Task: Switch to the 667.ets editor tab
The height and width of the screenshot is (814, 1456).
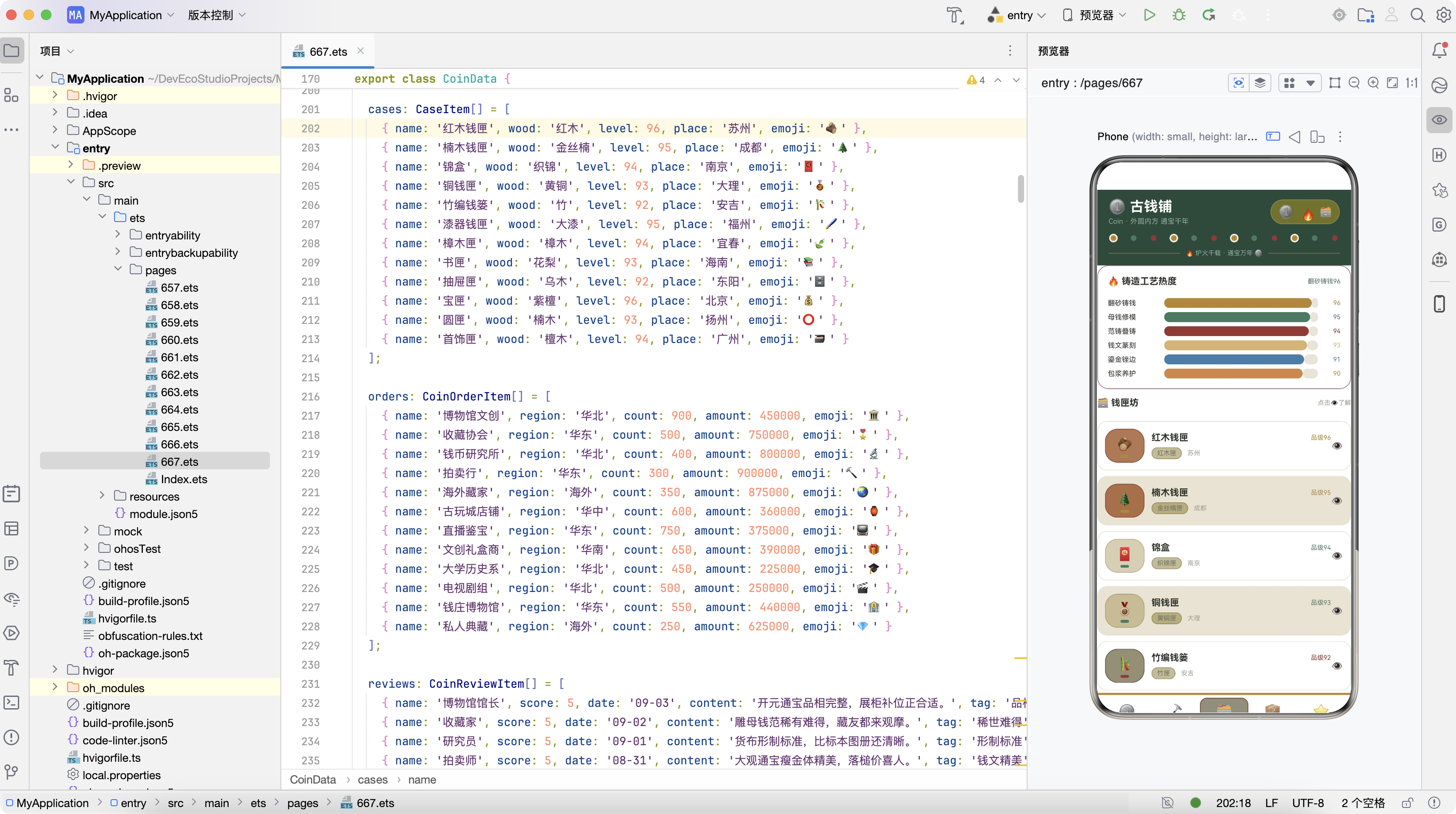Action: point(328,51)
